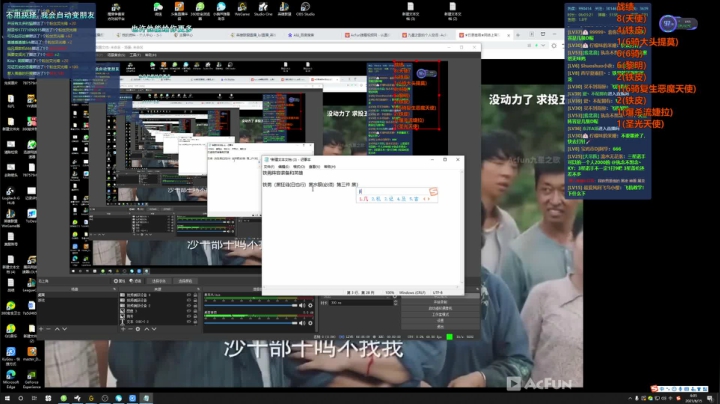The height and width of the screenshot is (404, 720).
Task: Open a new browser tab with plus
Action: [518, 35]
